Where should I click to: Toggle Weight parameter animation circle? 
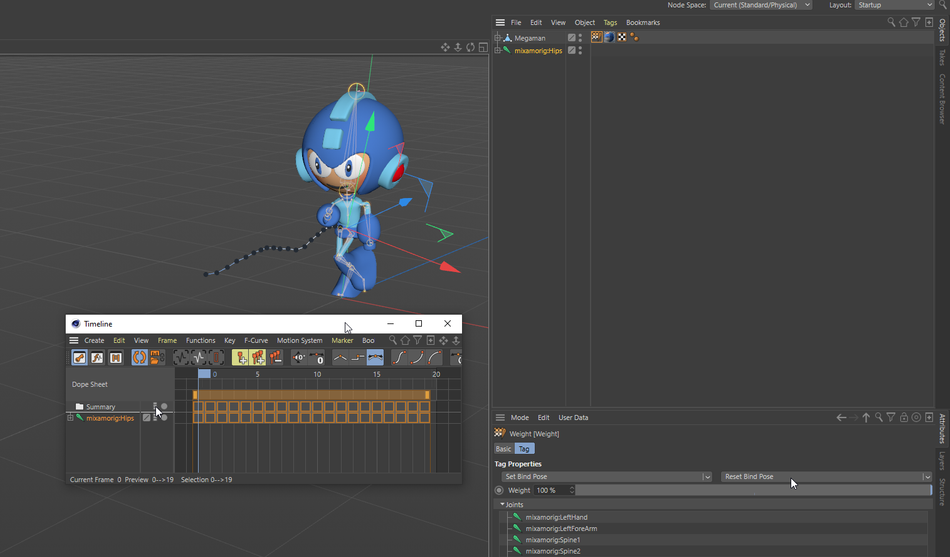click(499, 490)
